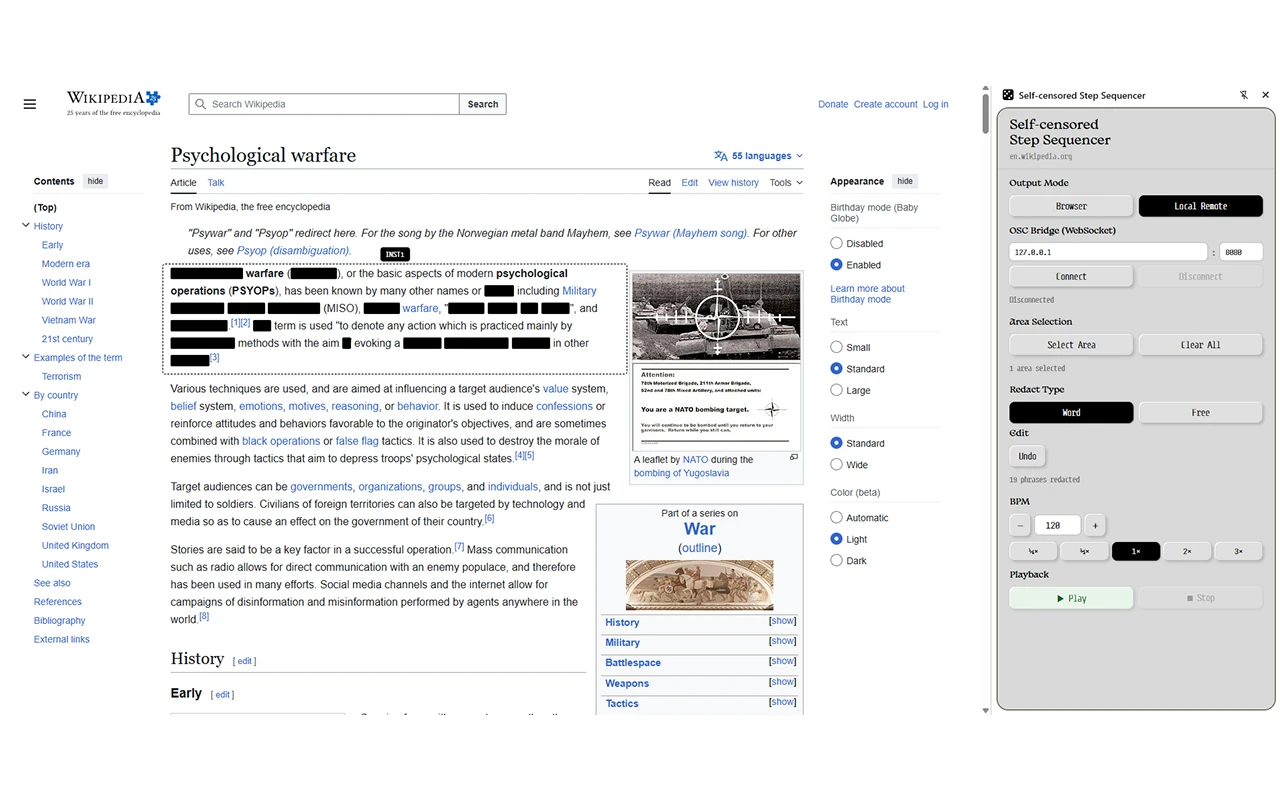Open Learn more about Birthday mode link

pos(867,294)
